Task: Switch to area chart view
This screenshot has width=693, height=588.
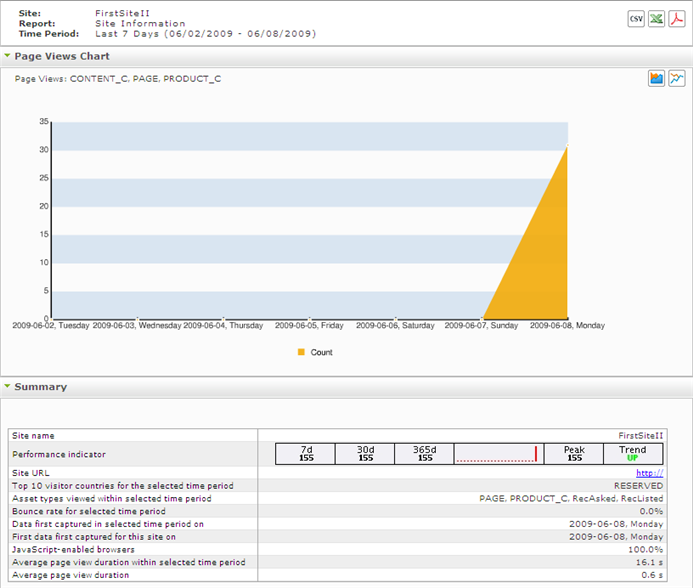Action: [656, 79]
